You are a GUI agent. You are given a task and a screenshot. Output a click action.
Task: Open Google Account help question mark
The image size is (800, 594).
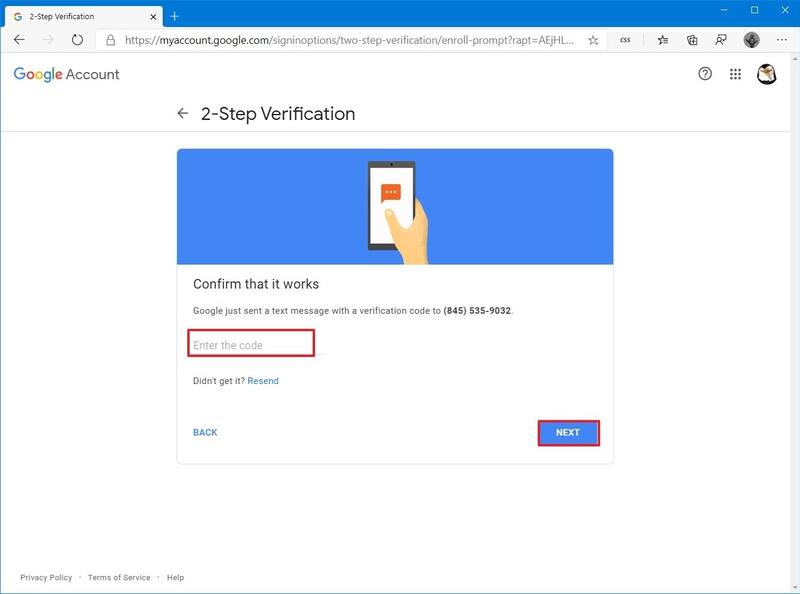(705, 75)
